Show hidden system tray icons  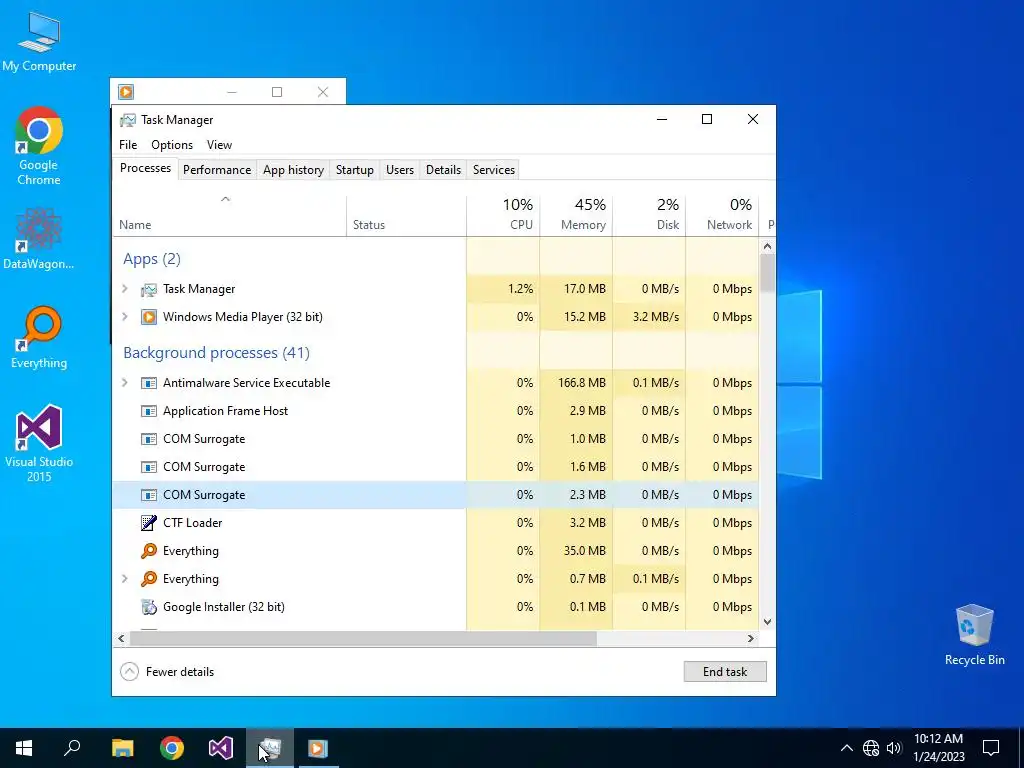[846, 748]
